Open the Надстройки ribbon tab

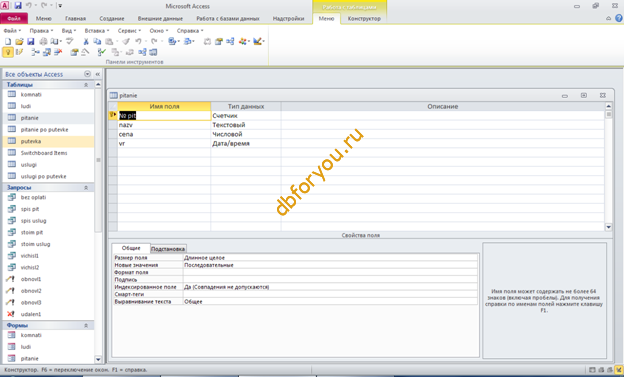[288, 18]
